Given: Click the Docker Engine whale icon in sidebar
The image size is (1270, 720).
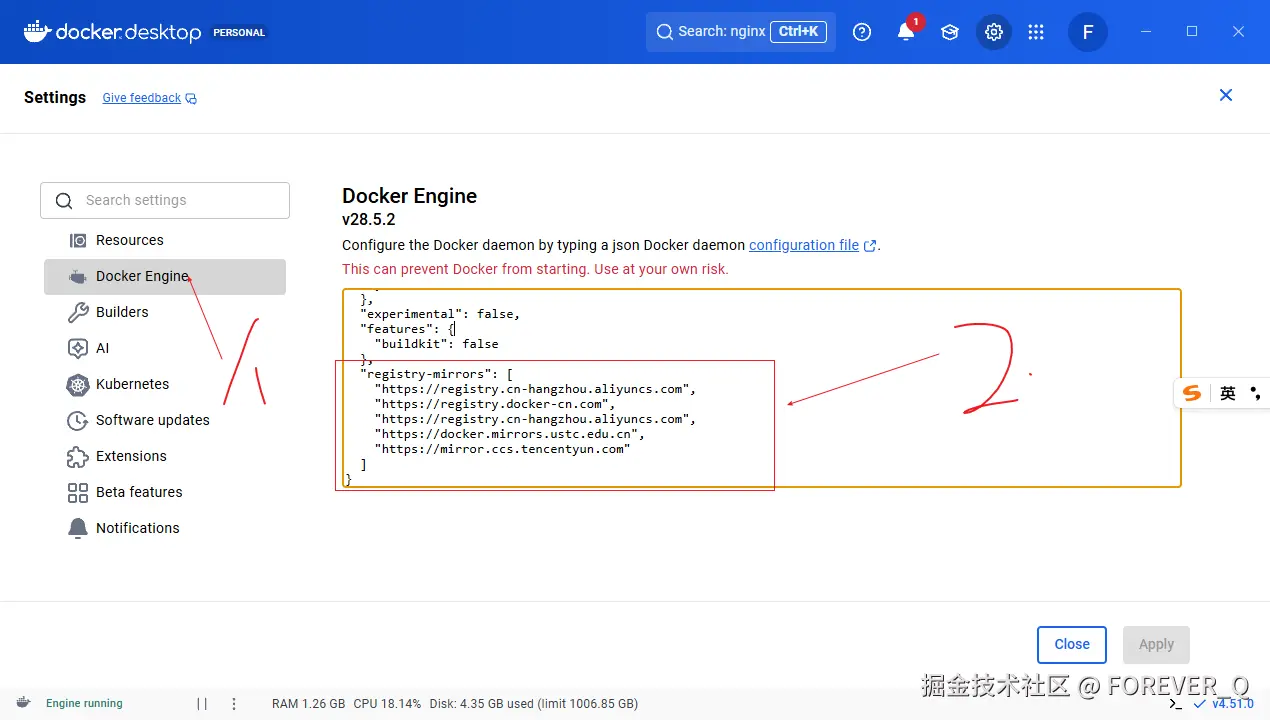Looking at the screenshot, I should (78, 276).
